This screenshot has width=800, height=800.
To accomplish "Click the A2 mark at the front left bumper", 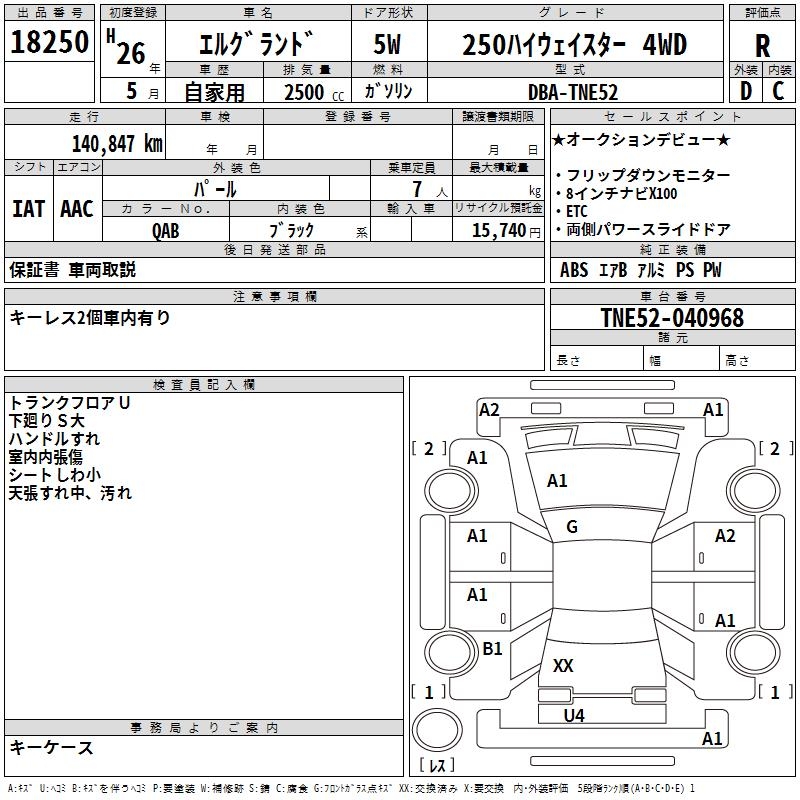I will tap(489, 410).
